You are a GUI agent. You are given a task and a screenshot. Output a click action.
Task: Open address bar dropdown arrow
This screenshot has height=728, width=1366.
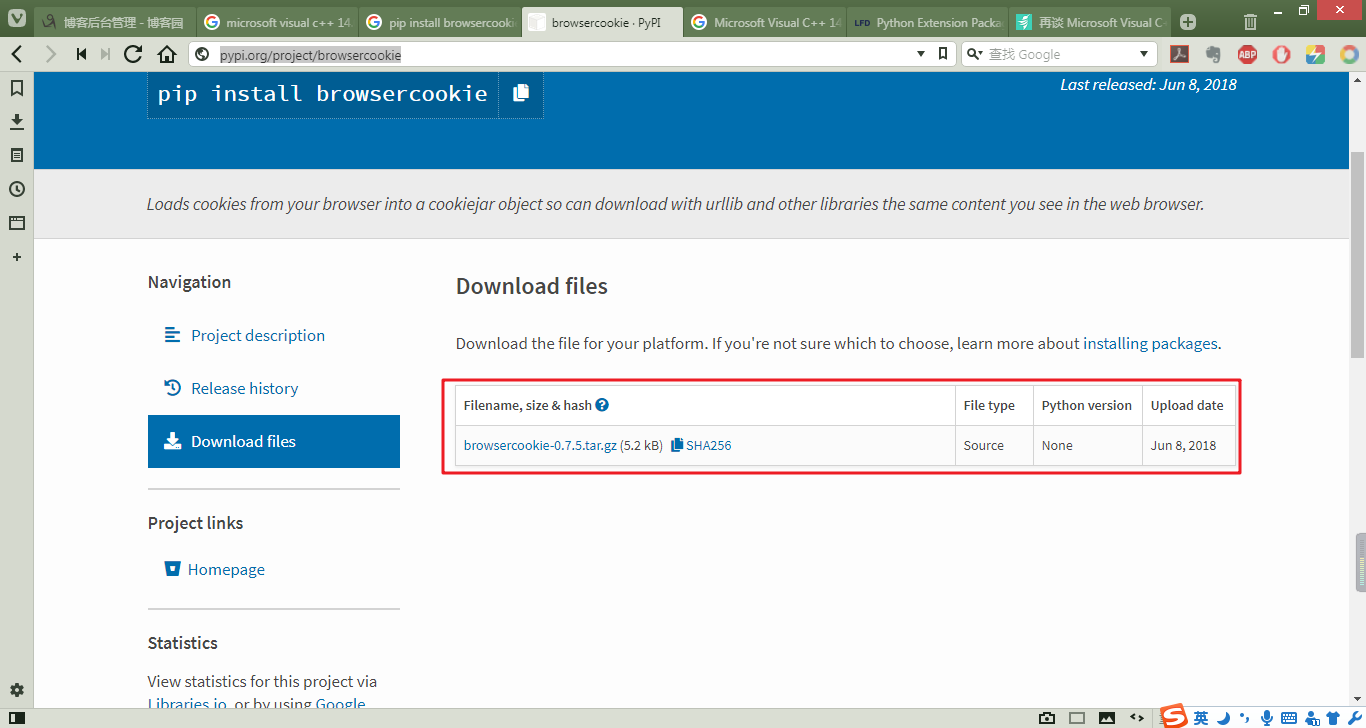point(921,54)
